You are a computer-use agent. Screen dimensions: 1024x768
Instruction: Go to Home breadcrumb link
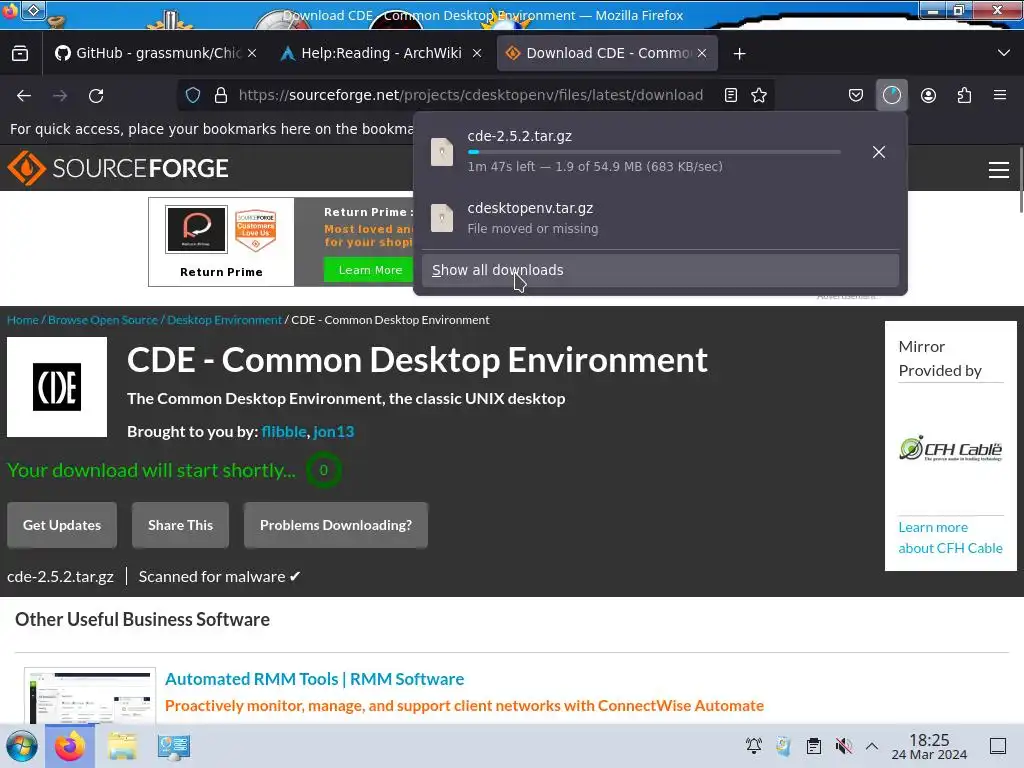click(x=23, y=320)
